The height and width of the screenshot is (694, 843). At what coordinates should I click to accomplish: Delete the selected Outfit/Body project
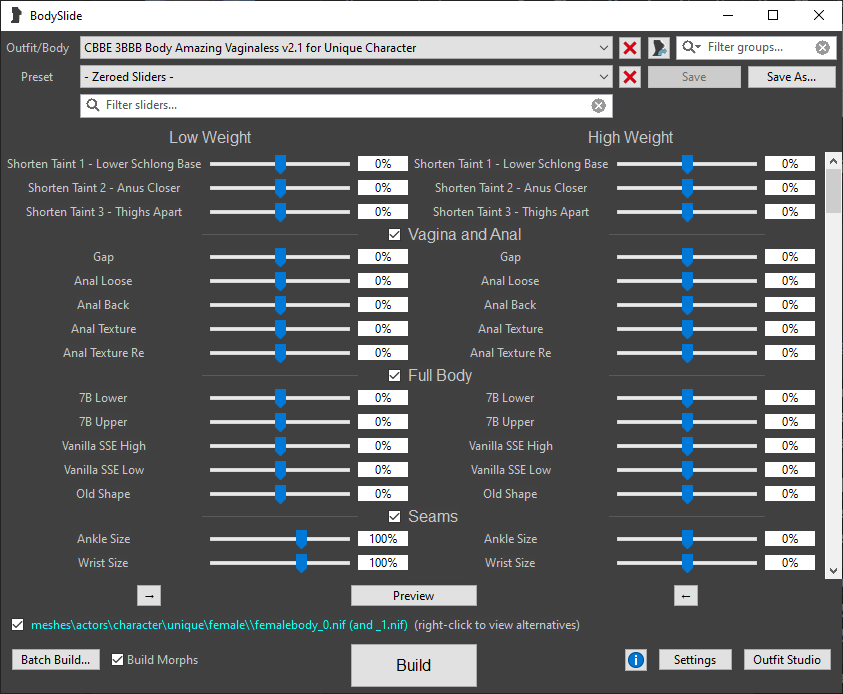coord(630,48)
